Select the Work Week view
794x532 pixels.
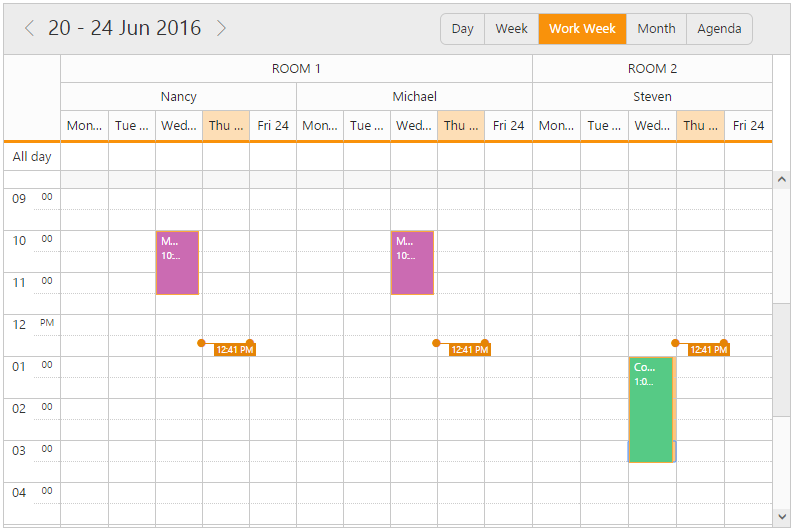582,29
